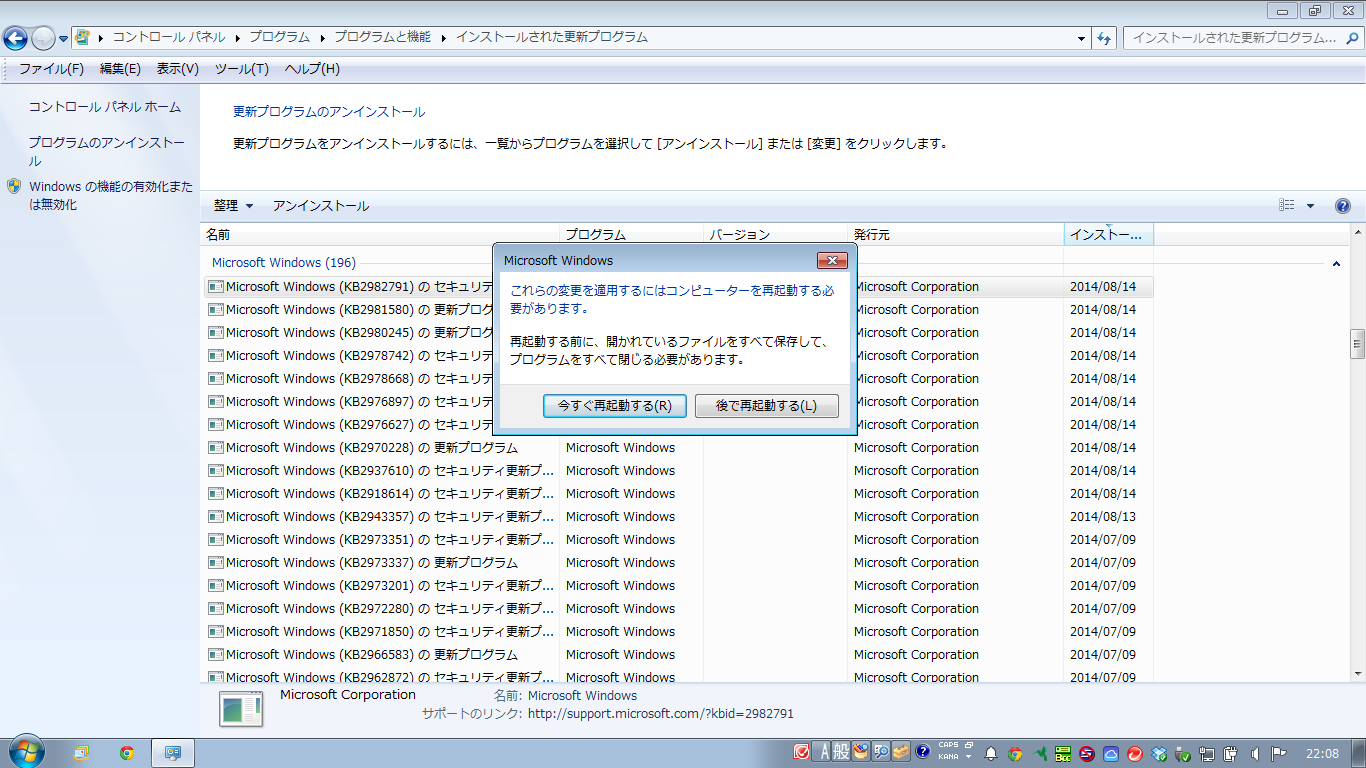Click the shield icon next to Windows features

coord(14,186)
